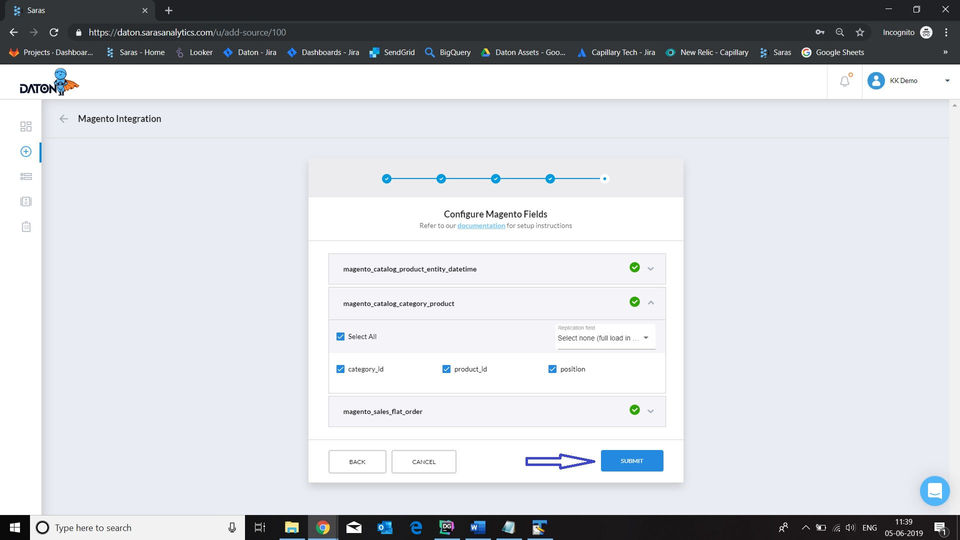Image resolution: width=960 pixels, height=540 pixels.
Task: Open Outlook from taskbar
Action: [384, 528]
